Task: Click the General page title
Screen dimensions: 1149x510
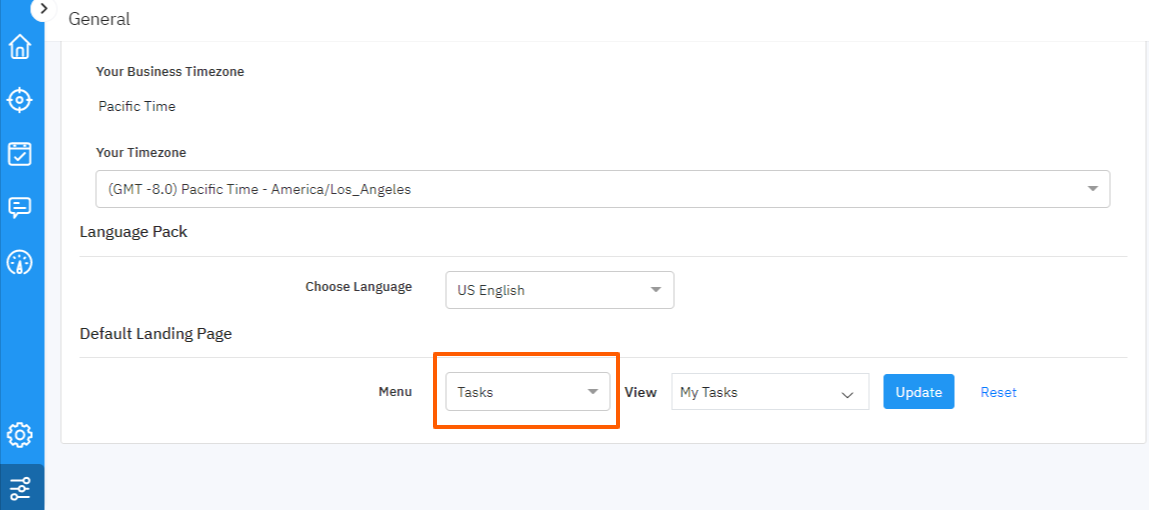Action: (99, 19)
